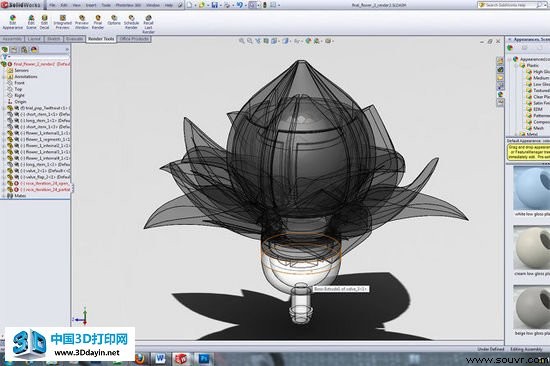
Task: Switch to the Evaluate tab
Action: [74, 39]
